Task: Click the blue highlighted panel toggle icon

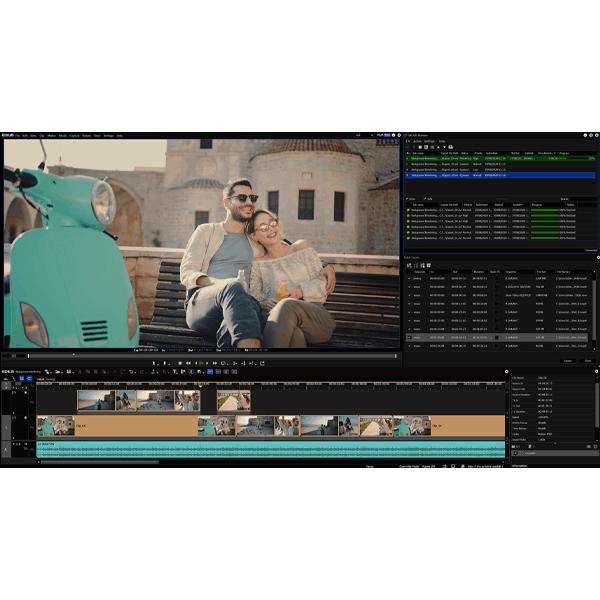Action: pyautogui.click(x=210, y=372)
